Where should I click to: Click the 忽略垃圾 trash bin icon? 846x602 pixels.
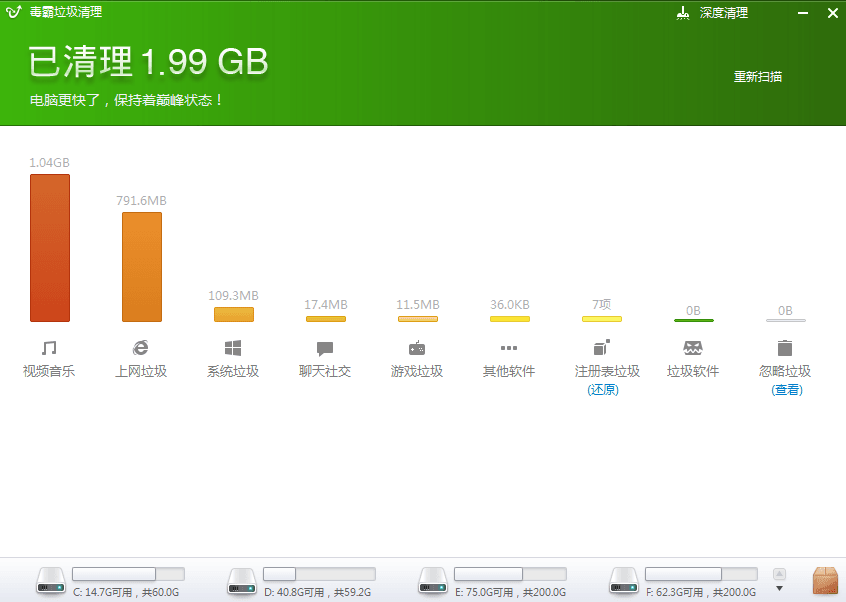[x=785, y=348]
